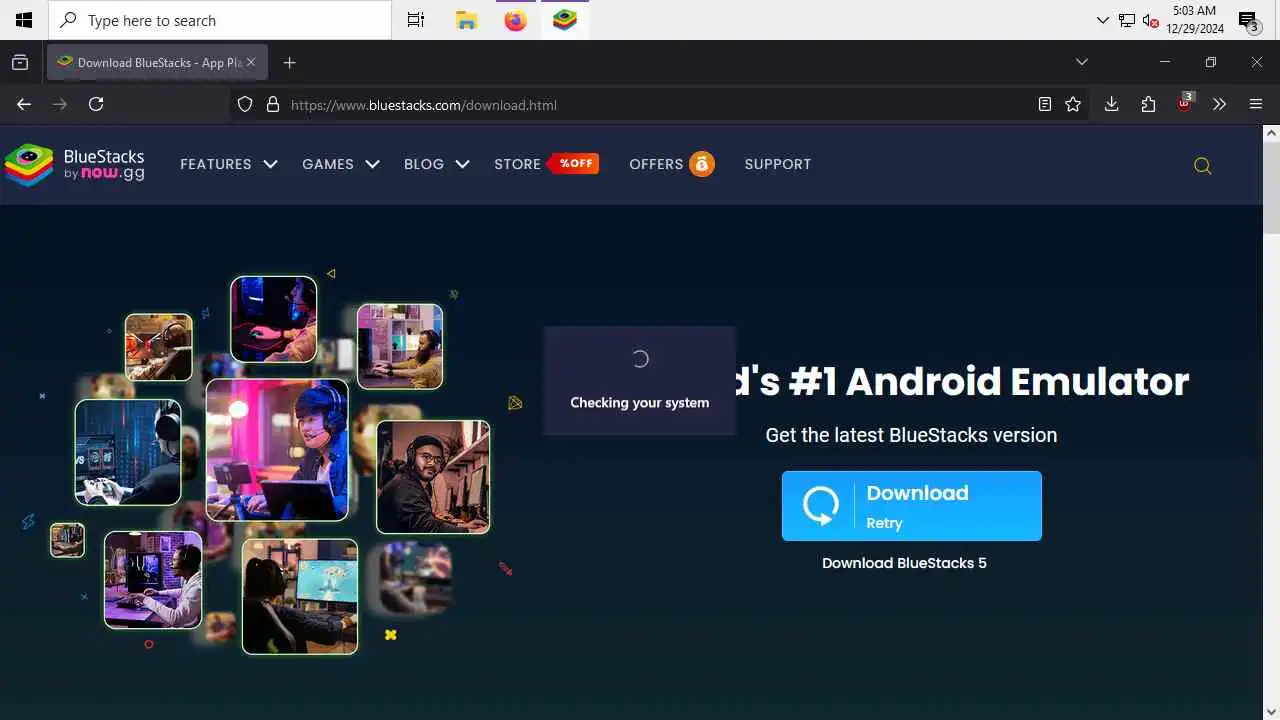1280x720 pixels.
Task: Open Firefox View icon left of the tab
Action: [x=20, y=62]
